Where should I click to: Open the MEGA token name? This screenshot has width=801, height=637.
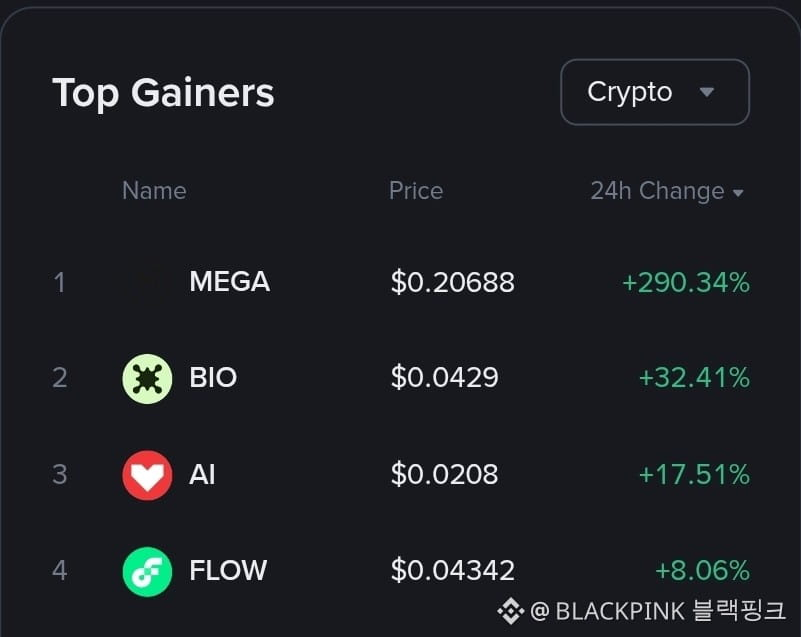[229, 281]
